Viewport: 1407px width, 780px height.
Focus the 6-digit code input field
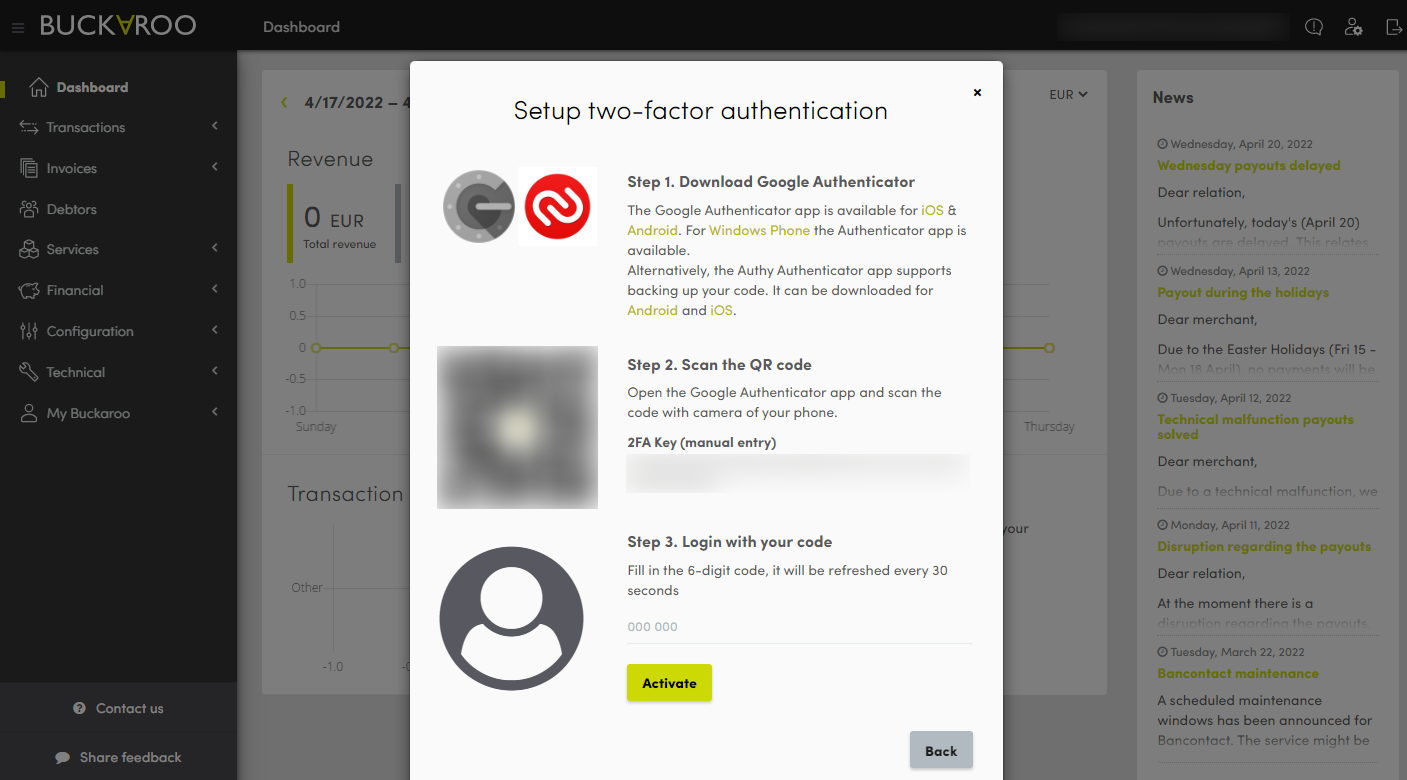pyautogui.click(x=799, y=627)
